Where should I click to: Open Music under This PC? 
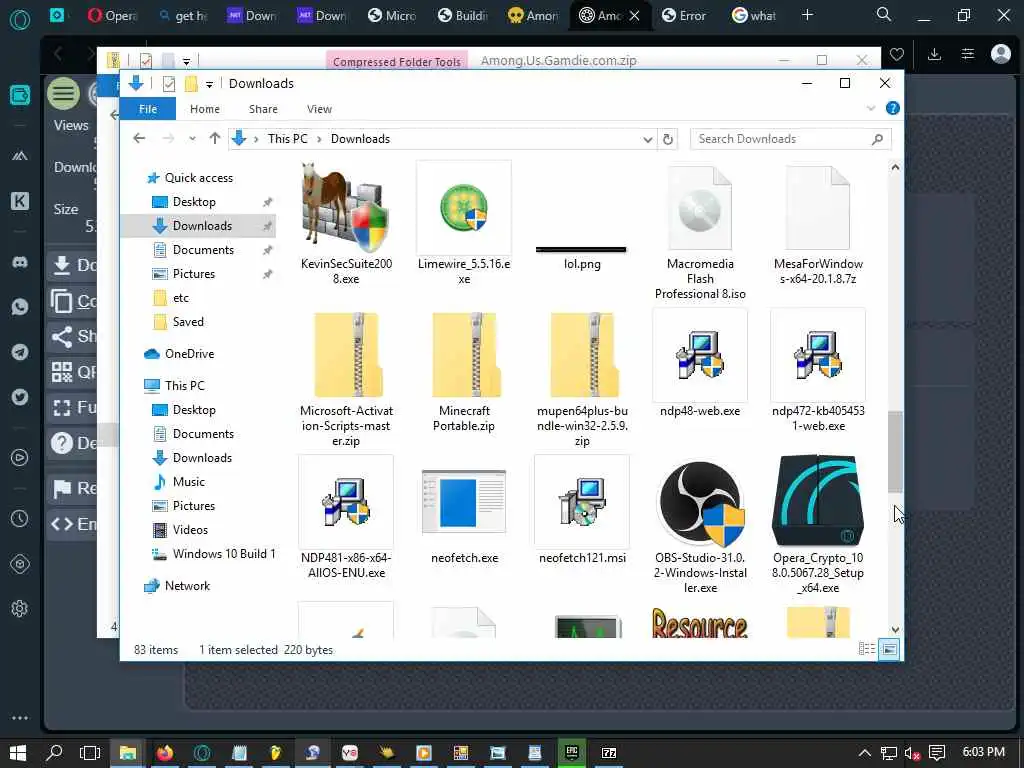(x=189, y=481)
